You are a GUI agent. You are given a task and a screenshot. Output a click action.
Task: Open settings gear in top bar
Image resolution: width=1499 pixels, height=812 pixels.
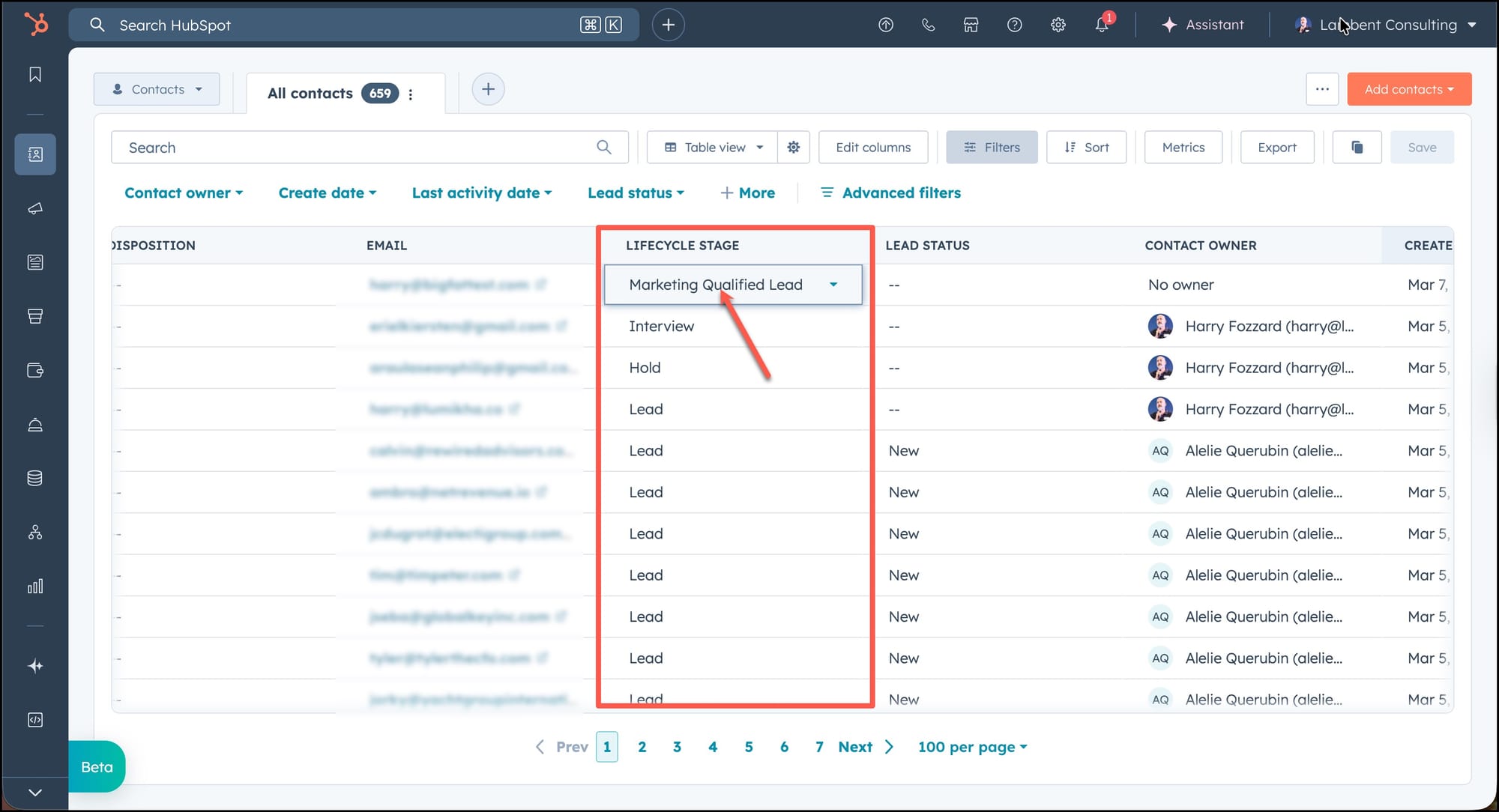[x=1058, y=25]
